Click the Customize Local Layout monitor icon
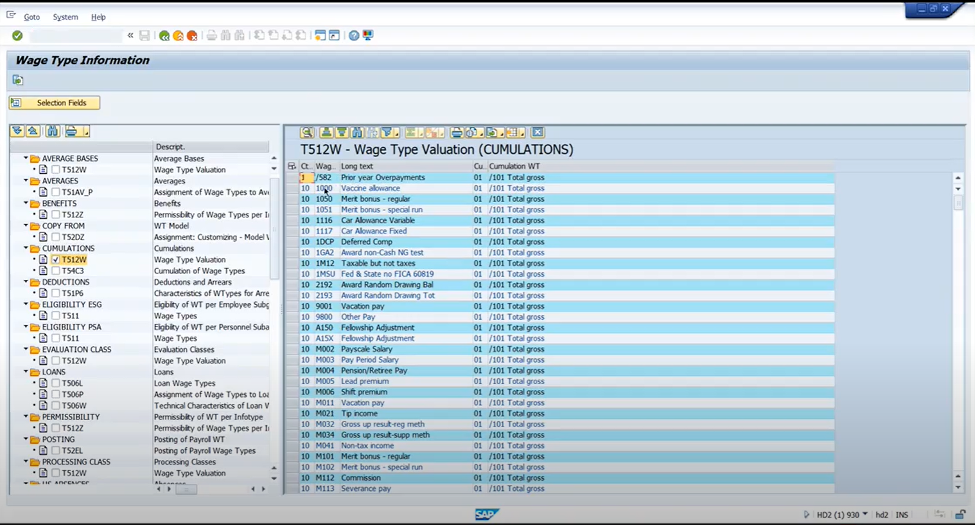Image resolution: width=977 pixels, height=527 pixels. [368, 36]
